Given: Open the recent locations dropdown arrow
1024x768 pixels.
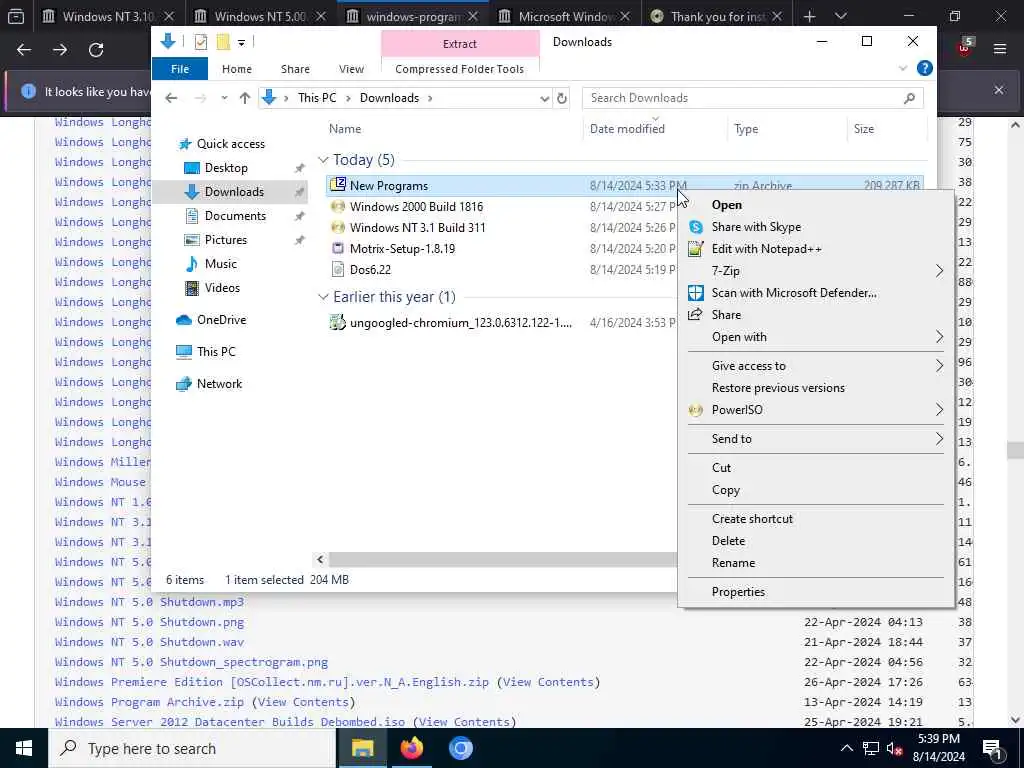Looking at the screenshot, I should [x=224, y=98].
